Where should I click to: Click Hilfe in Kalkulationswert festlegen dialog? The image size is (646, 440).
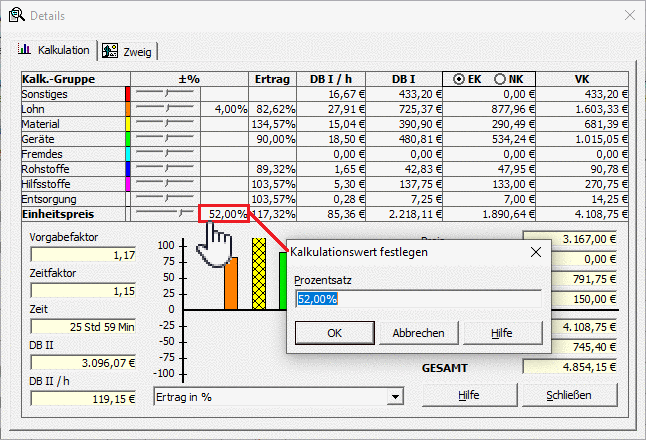coord(502,333)
